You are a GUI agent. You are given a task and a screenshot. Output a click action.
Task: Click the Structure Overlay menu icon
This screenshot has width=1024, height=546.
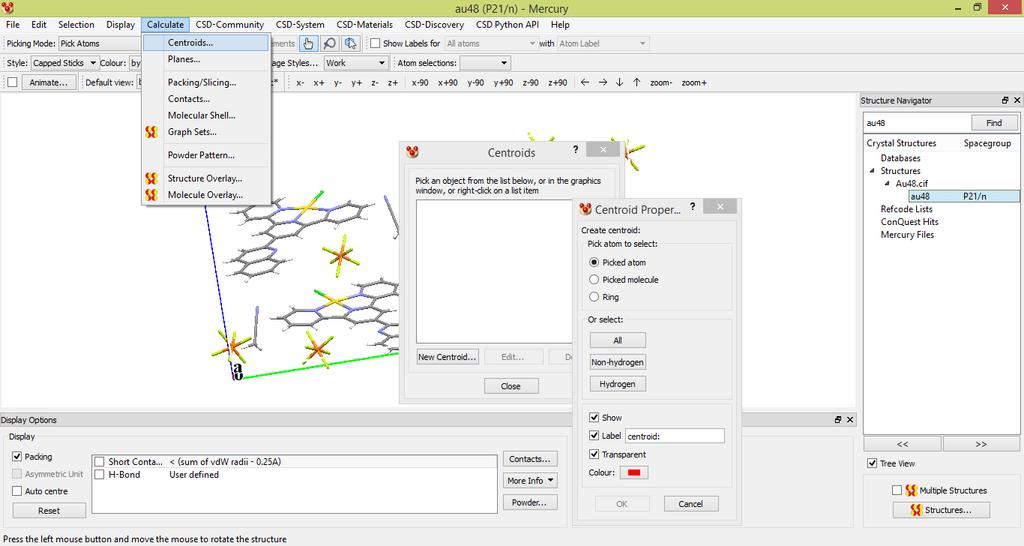(x=152, y=178)
